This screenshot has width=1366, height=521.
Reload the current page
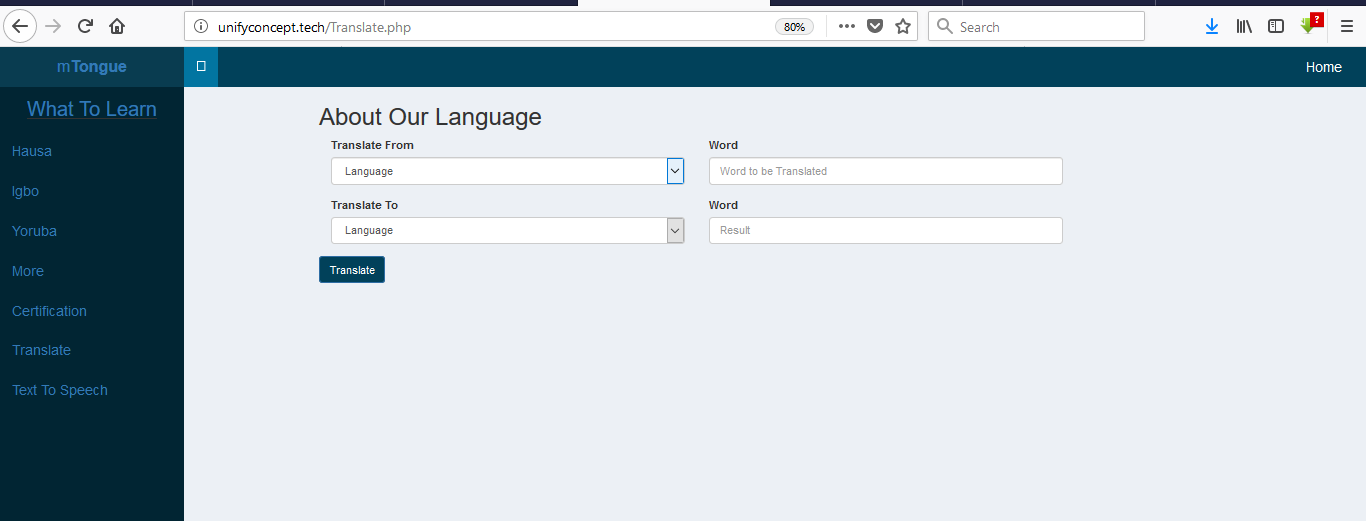86,26
